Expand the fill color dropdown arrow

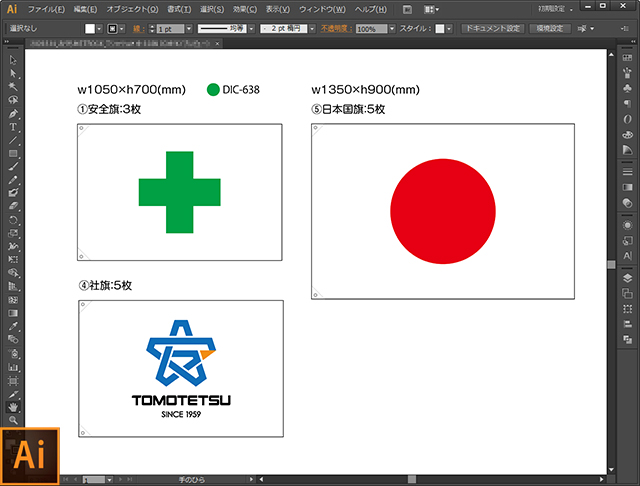tap(99, 29)
